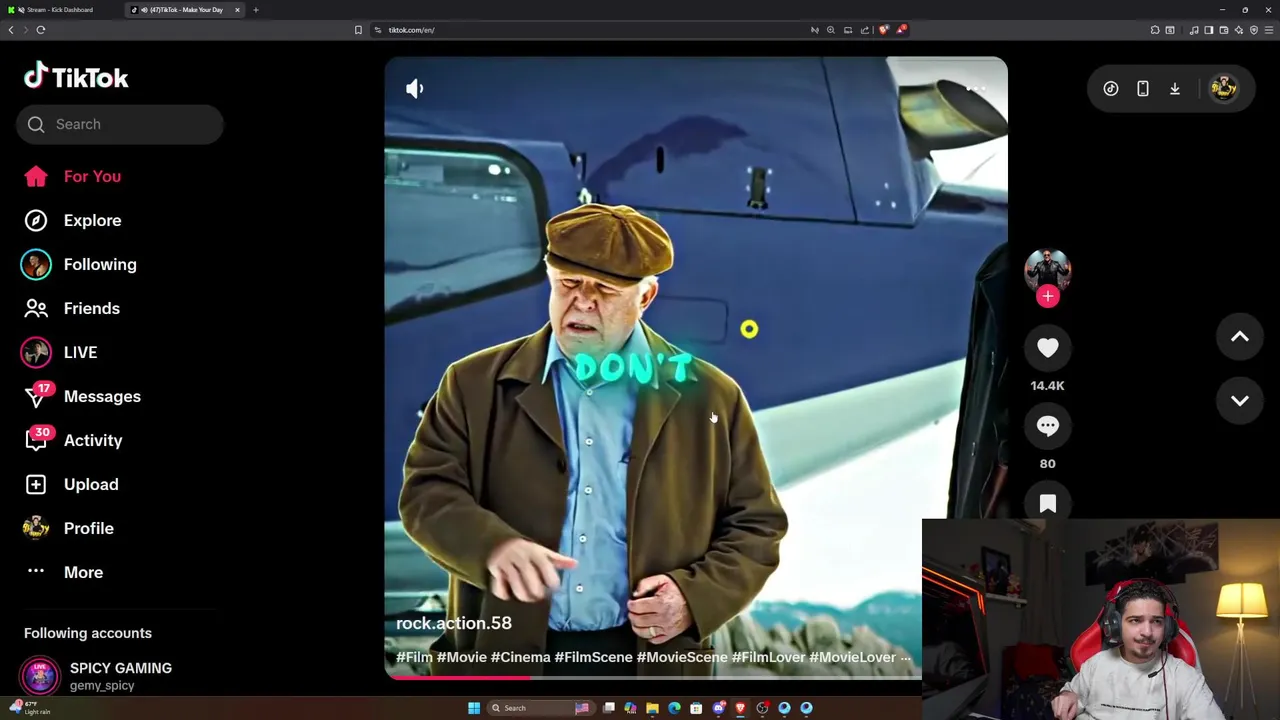Mute the TikTok video sound

coord(415,88)
